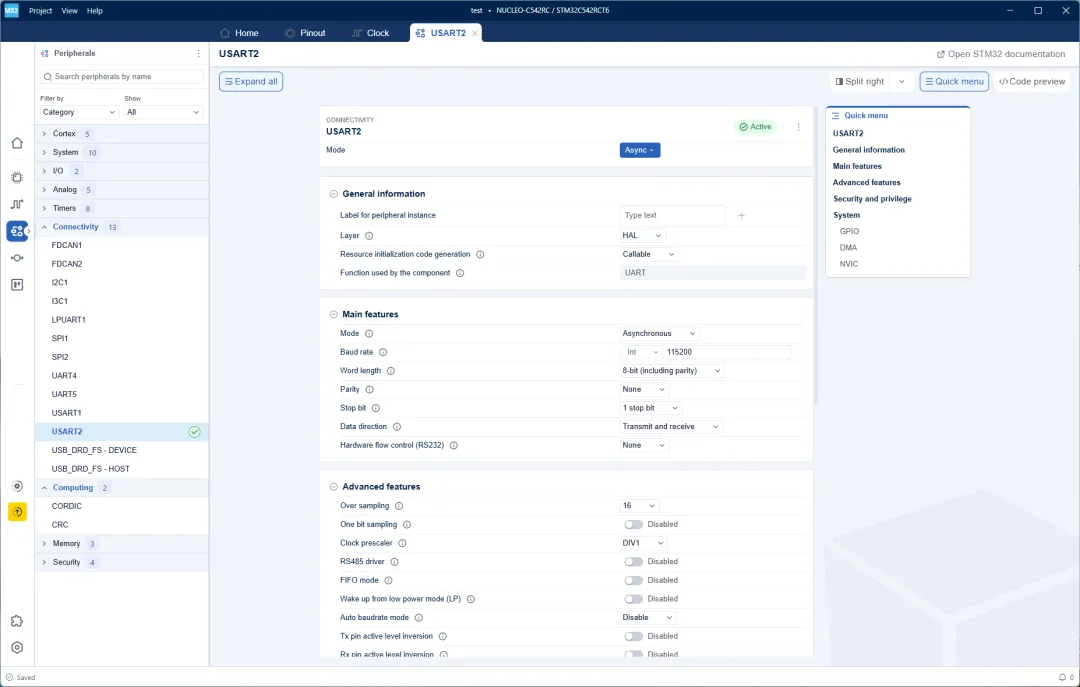Click the notification bell in status bar

[1062, 677]
